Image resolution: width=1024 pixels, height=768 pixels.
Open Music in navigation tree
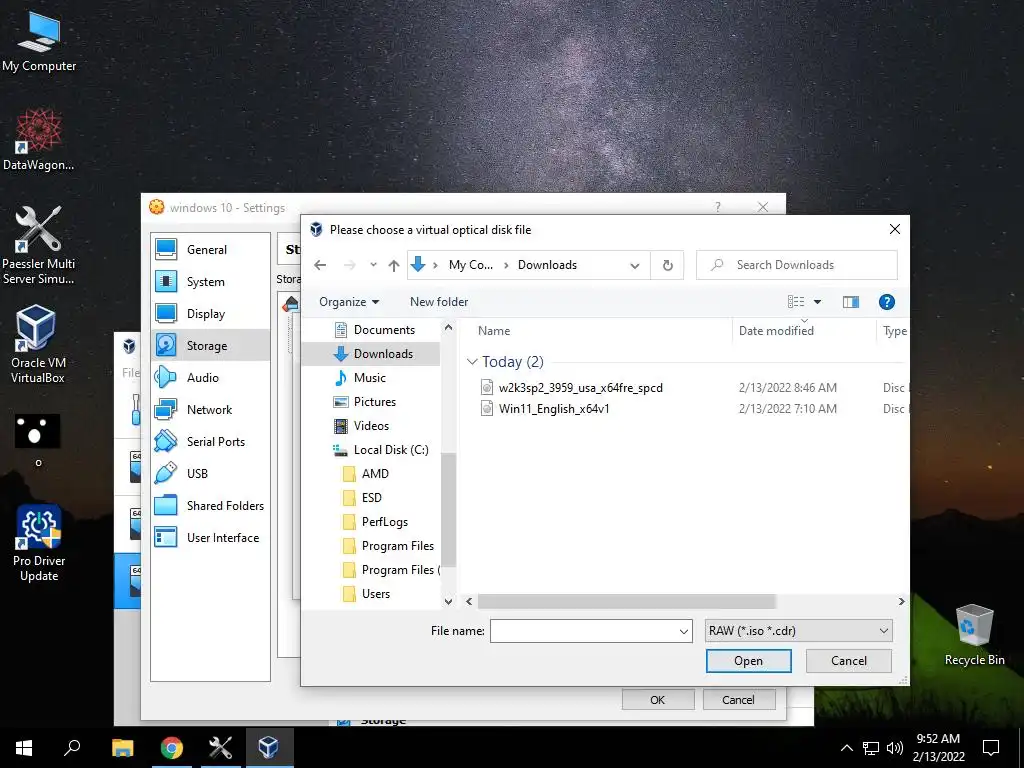370,378
